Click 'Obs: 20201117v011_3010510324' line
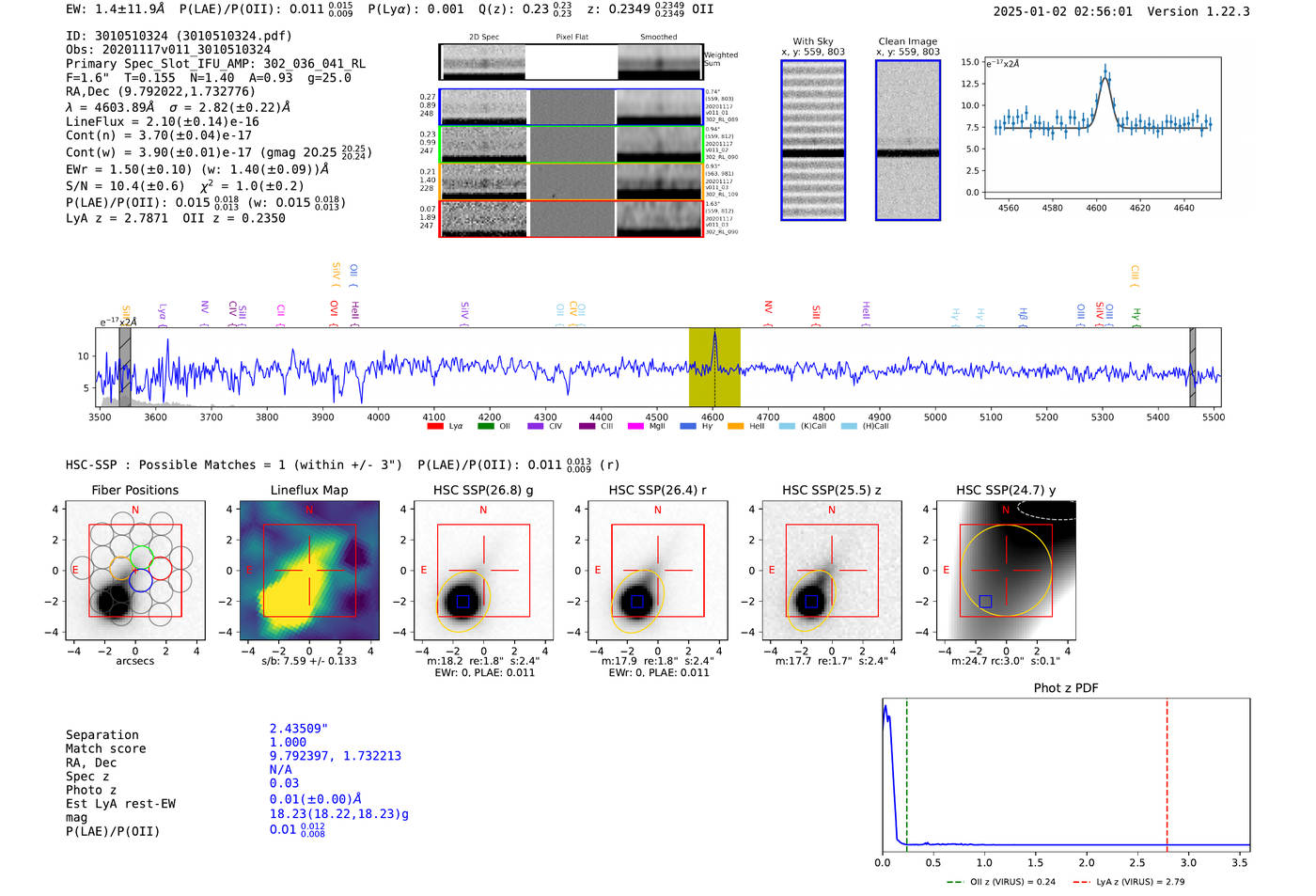The image size is (1316, 896). 168,50
